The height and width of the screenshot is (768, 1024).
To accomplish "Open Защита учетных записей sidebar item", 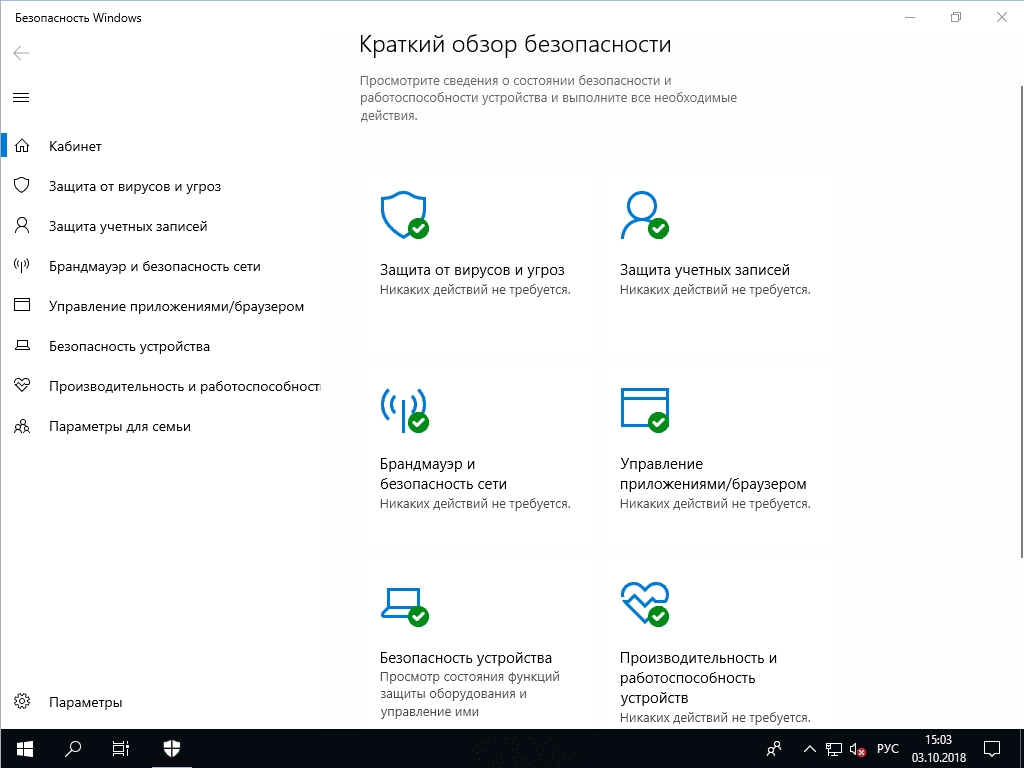I will pyautogui.click(x=161, y=226).
